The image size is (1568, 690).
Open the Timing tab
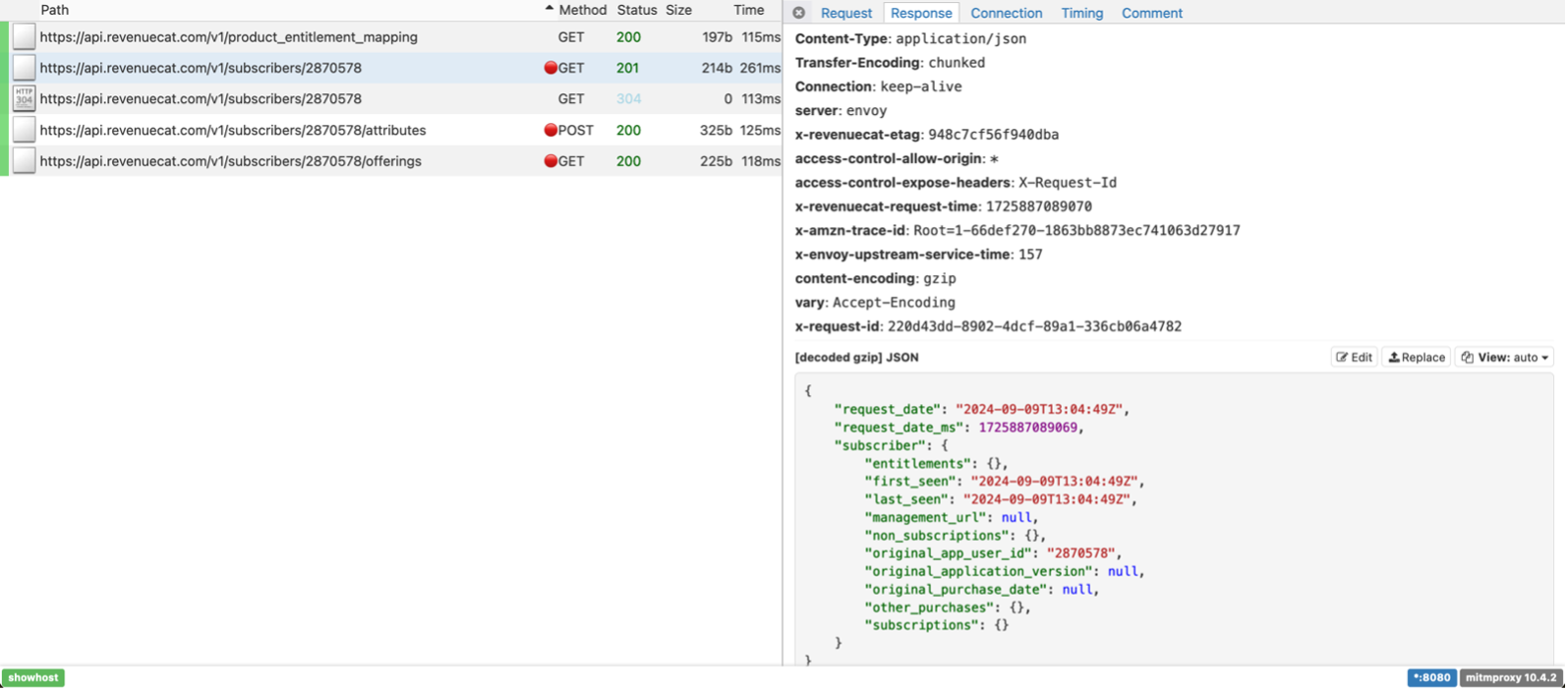1081,13
